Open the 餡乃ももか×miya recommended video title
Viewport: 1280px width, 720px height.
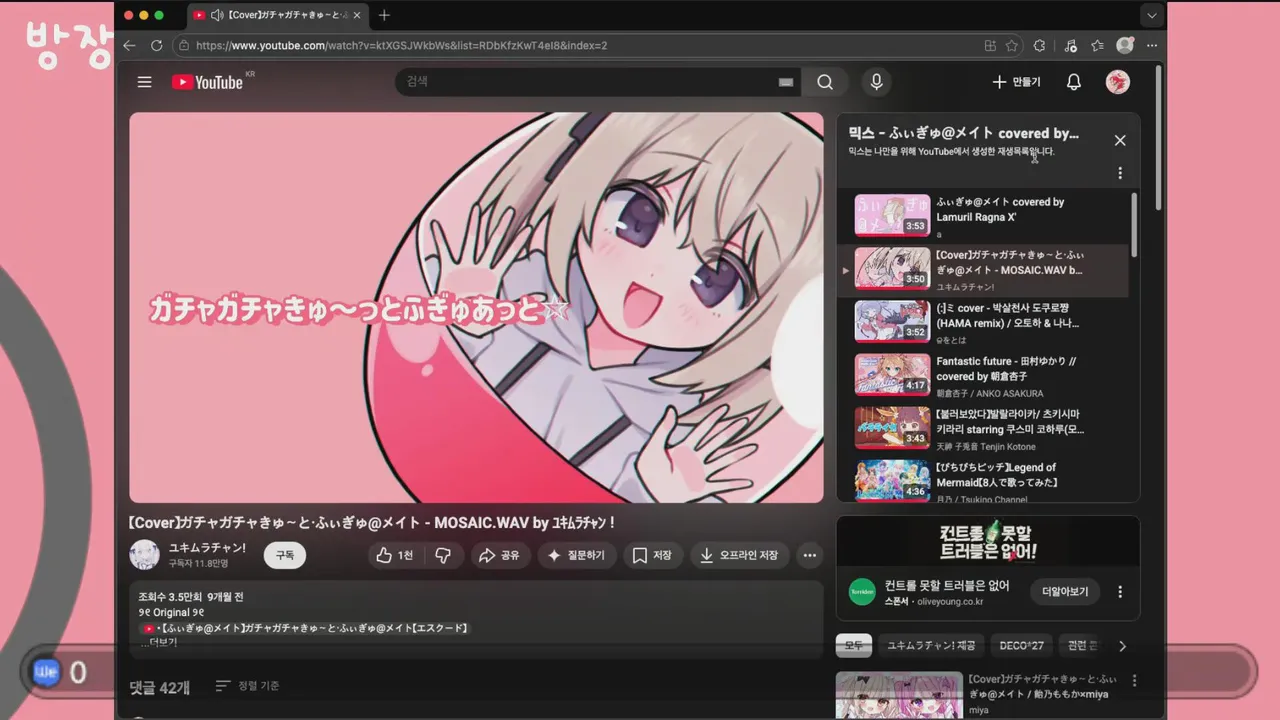click(1043, 686)
